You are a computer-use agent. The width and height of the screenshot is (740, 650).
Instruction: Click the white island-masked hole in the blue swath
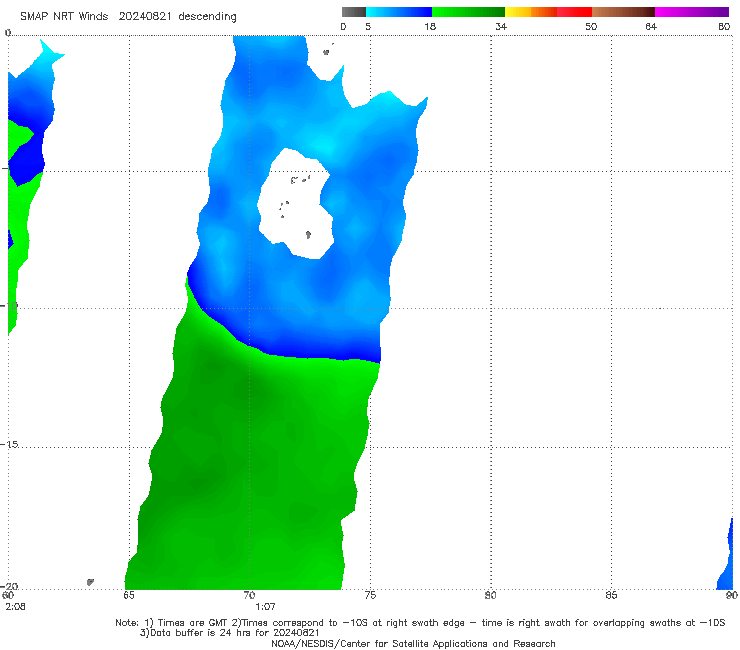(x=296, y=204)
